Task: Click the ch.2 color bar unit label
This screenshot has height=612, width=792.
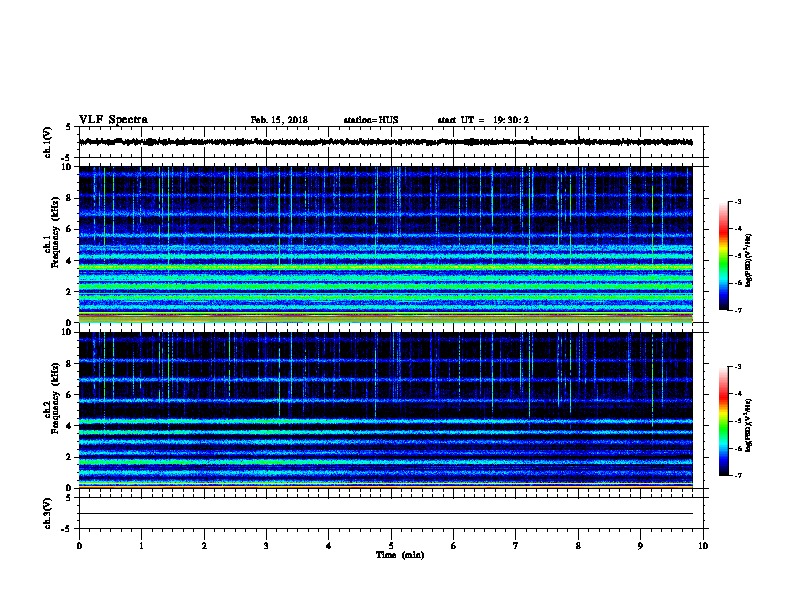Action: [x=748, y=426]
